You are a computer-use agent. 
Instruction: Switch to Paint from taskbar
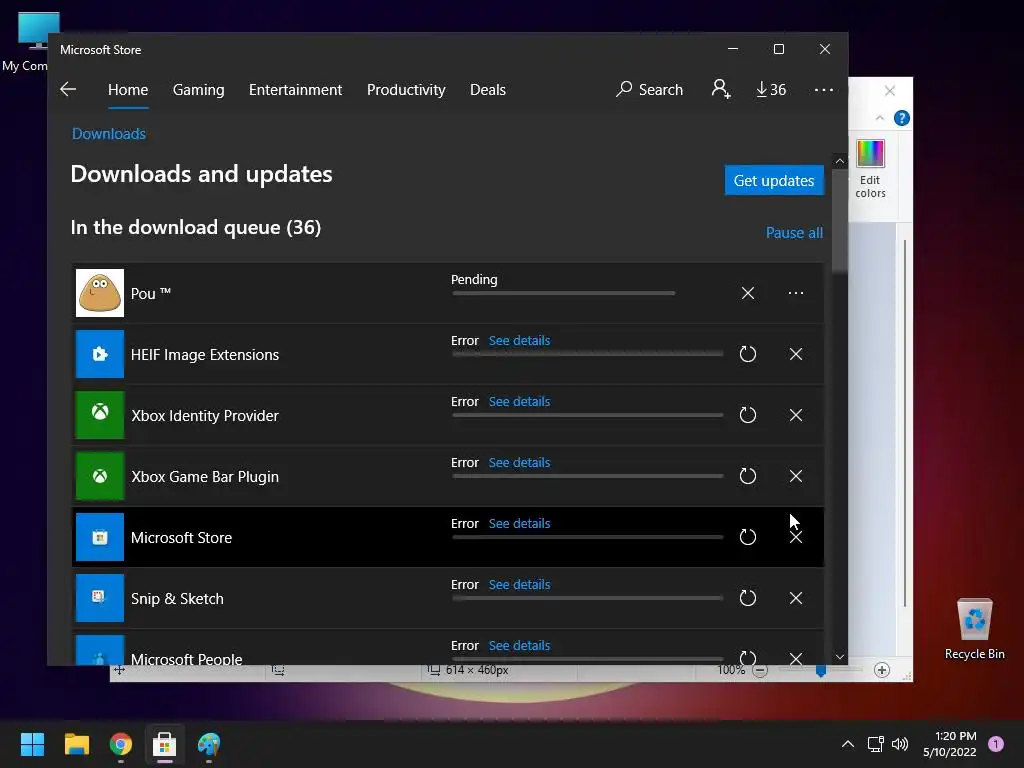click(x=209, y=744)
